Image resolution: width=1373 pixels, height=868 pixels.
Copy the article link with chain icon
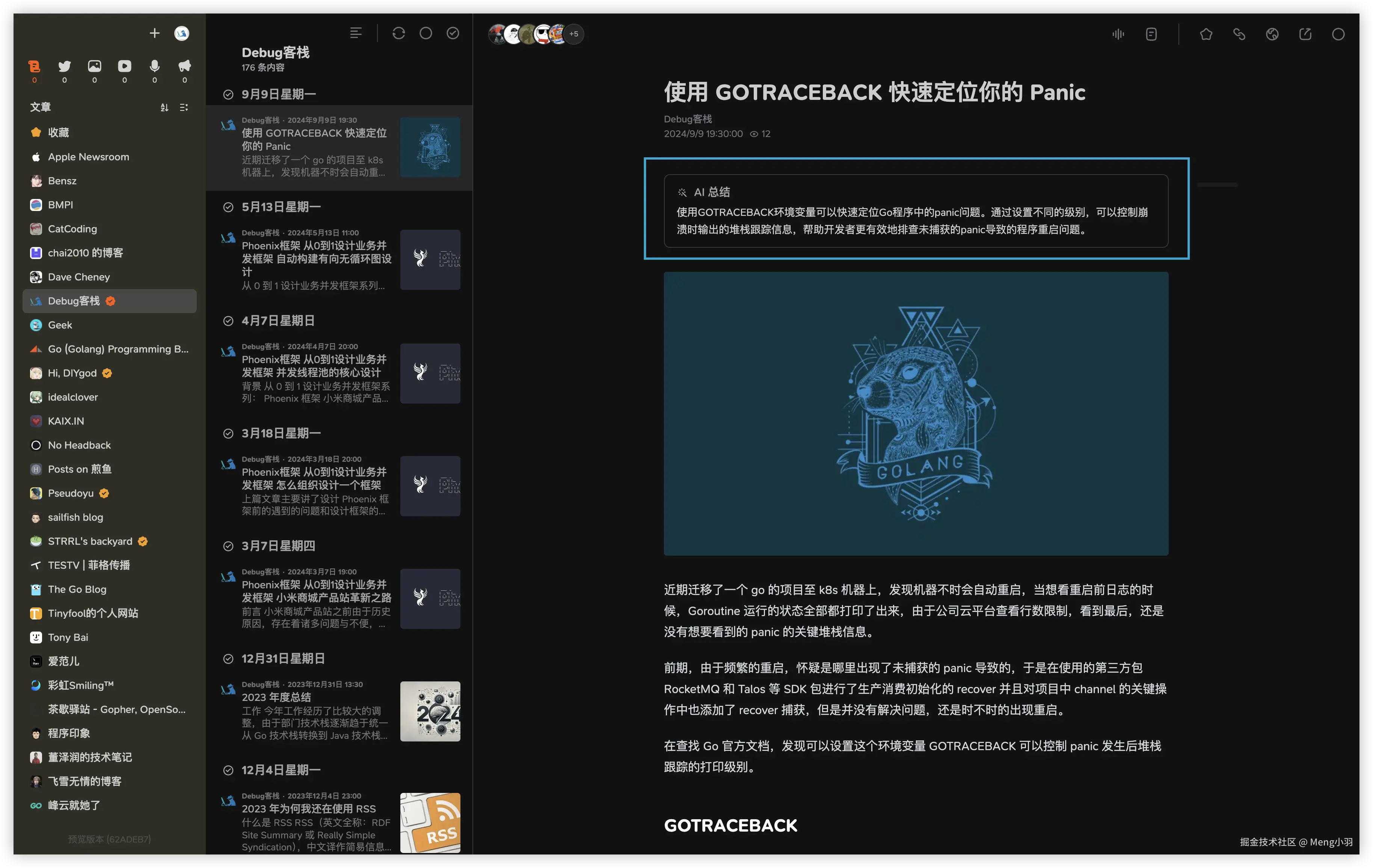(1239, 34)
